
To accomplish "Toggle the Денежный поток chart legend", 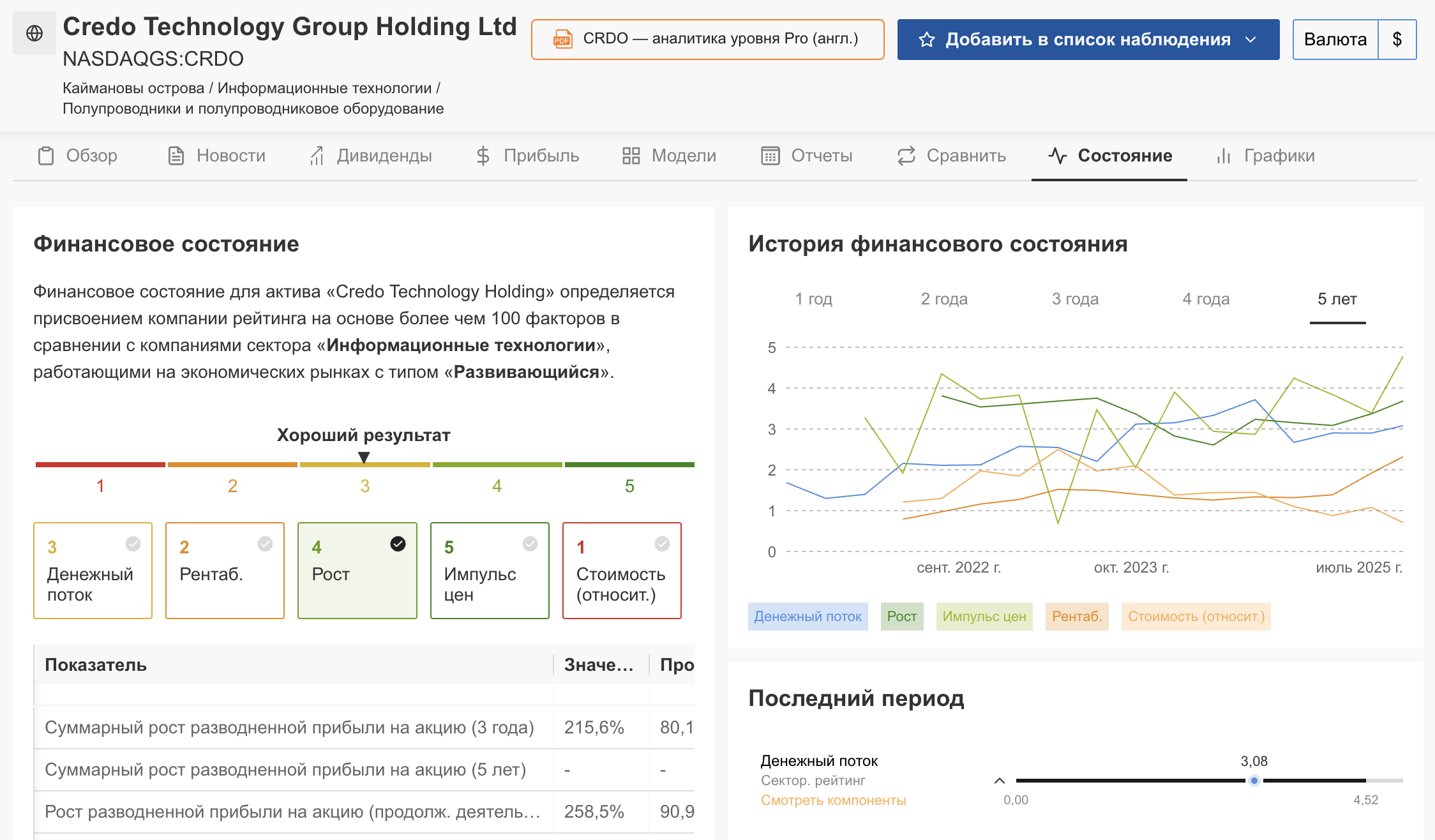I will pyautogui.click(x=808, y=617).
